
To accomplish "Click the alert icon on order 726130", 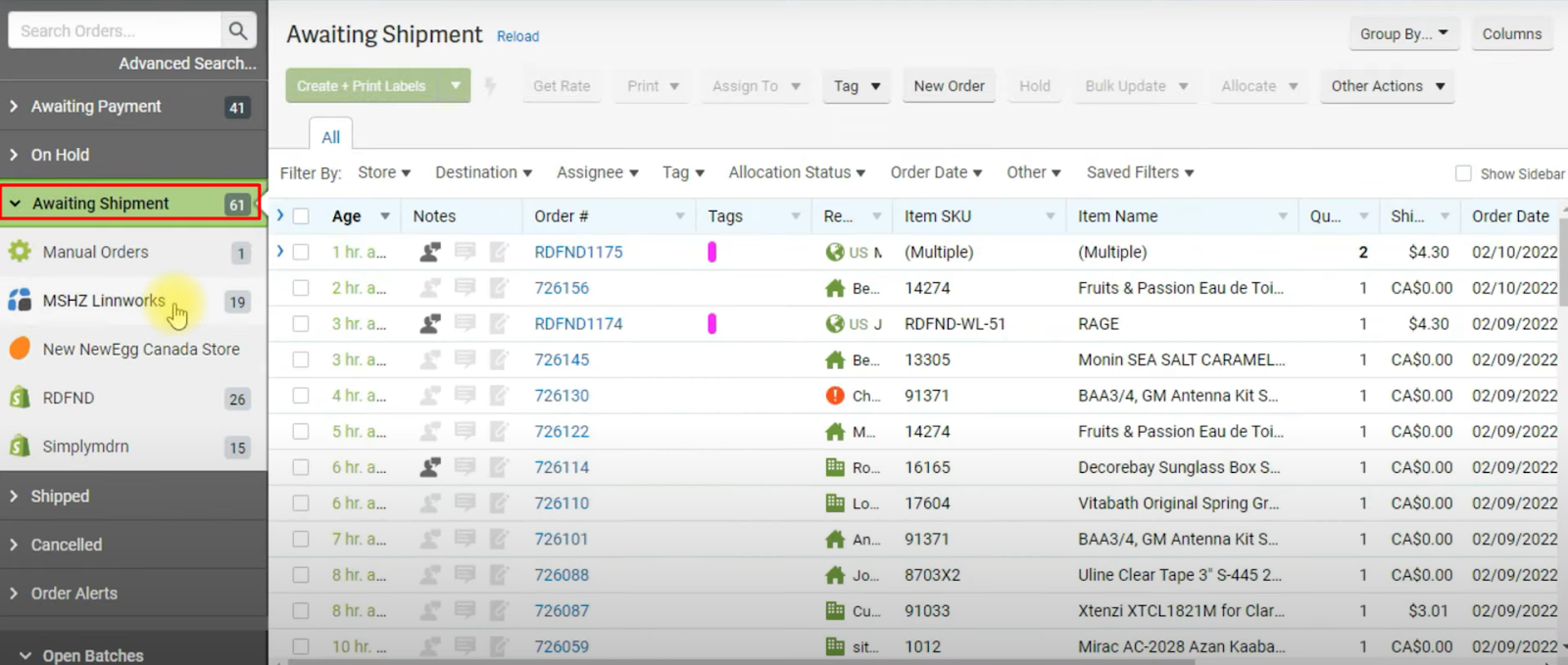I will [835, 396].
